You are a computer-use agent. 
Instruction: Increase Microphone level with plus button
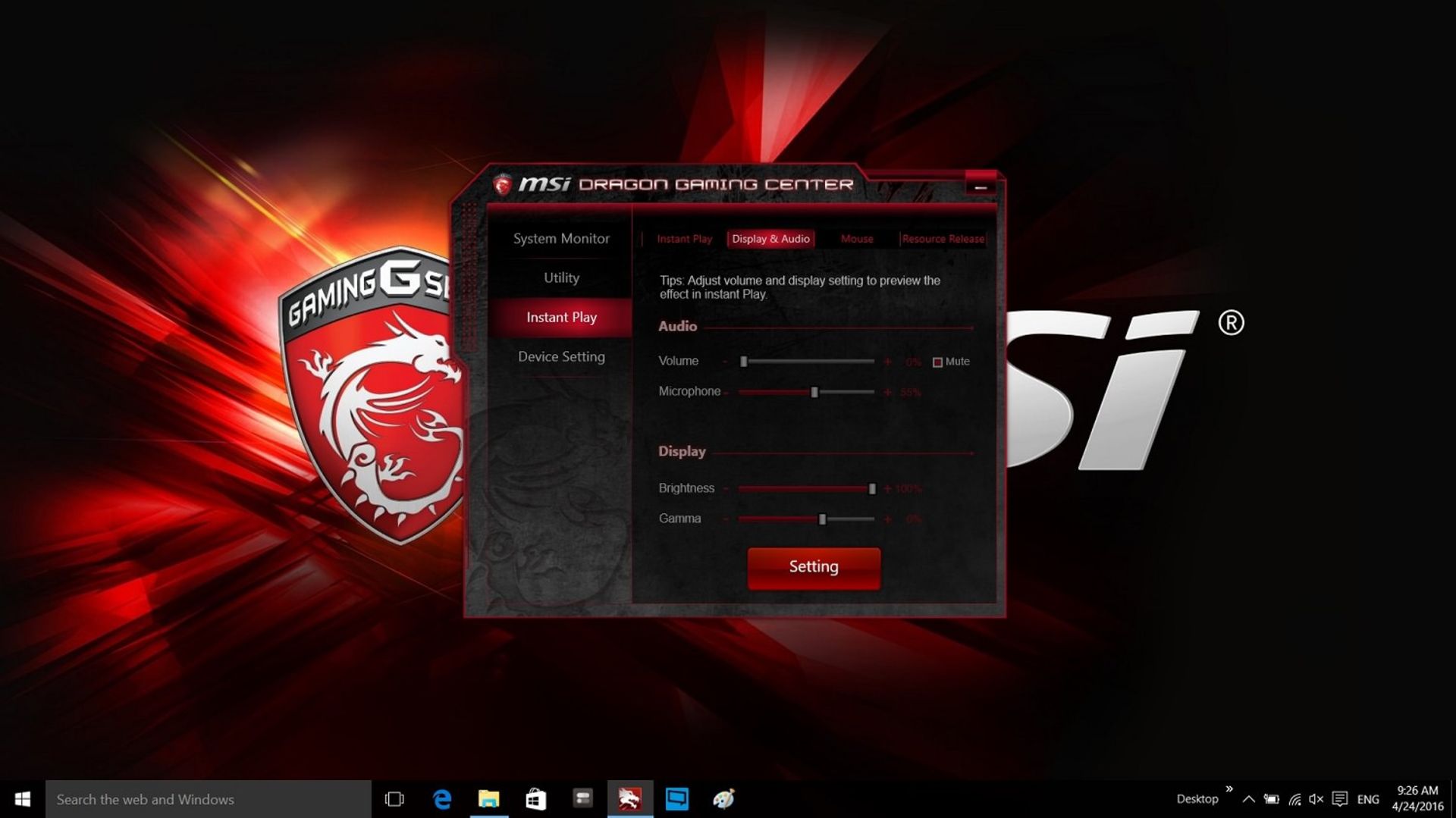click(x=887, y=392)
